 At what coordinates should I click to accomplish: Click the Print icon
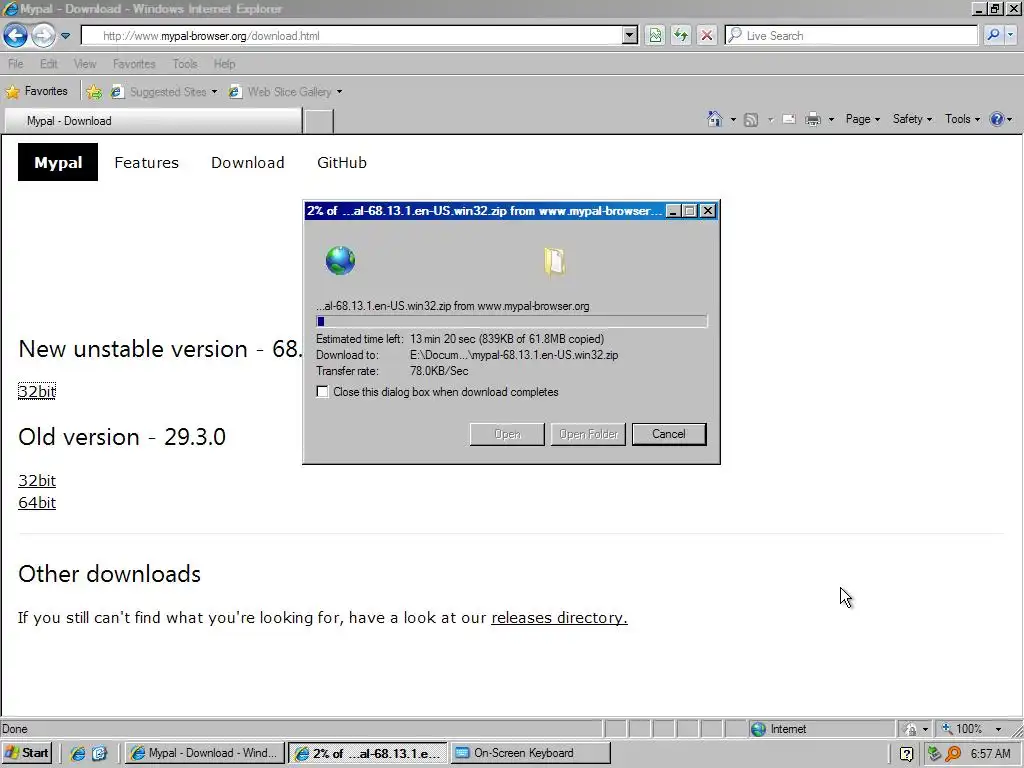tap(813, 120)
